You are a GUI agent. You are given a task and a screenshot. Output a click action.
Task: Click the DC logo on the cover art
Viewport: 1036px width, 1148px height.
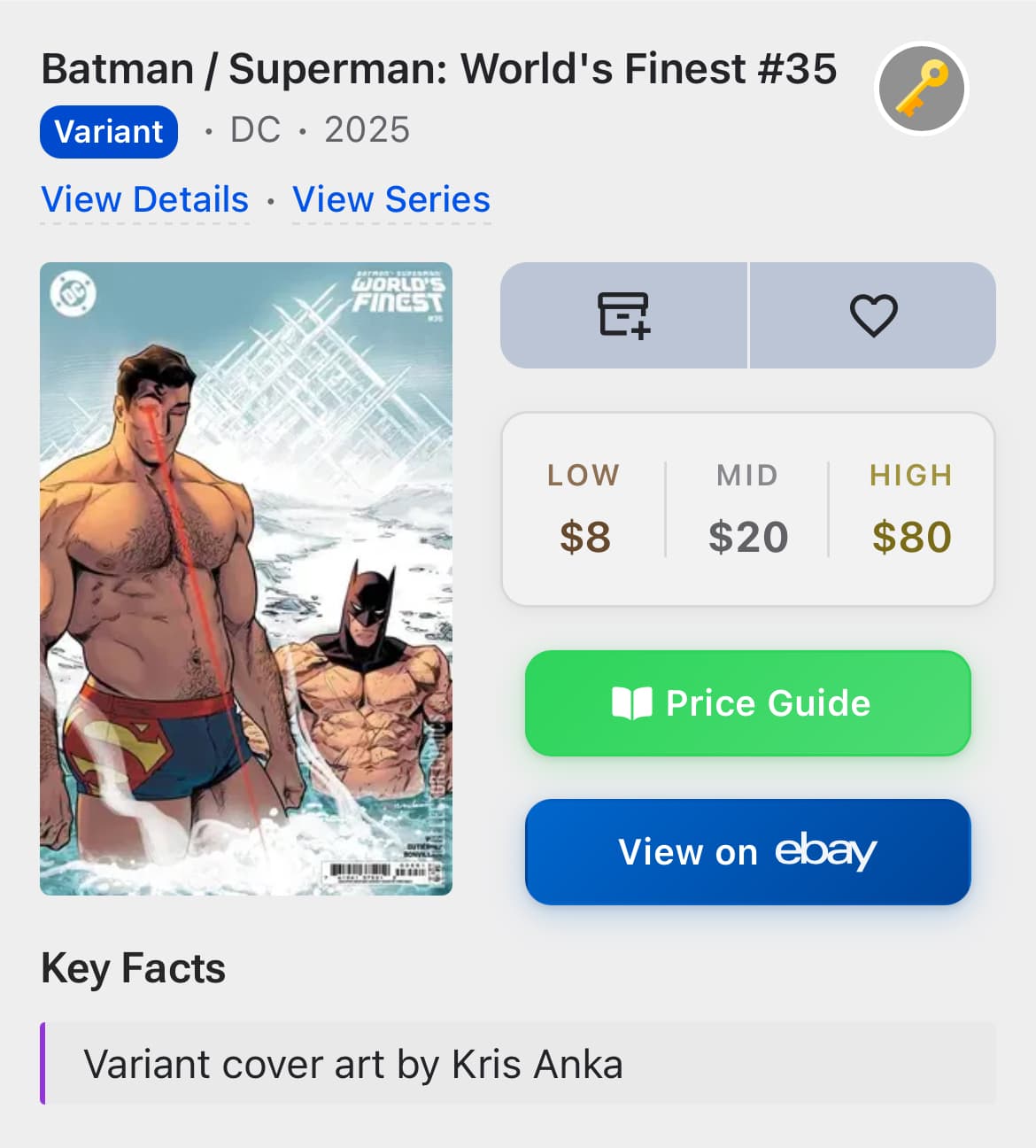73,295
